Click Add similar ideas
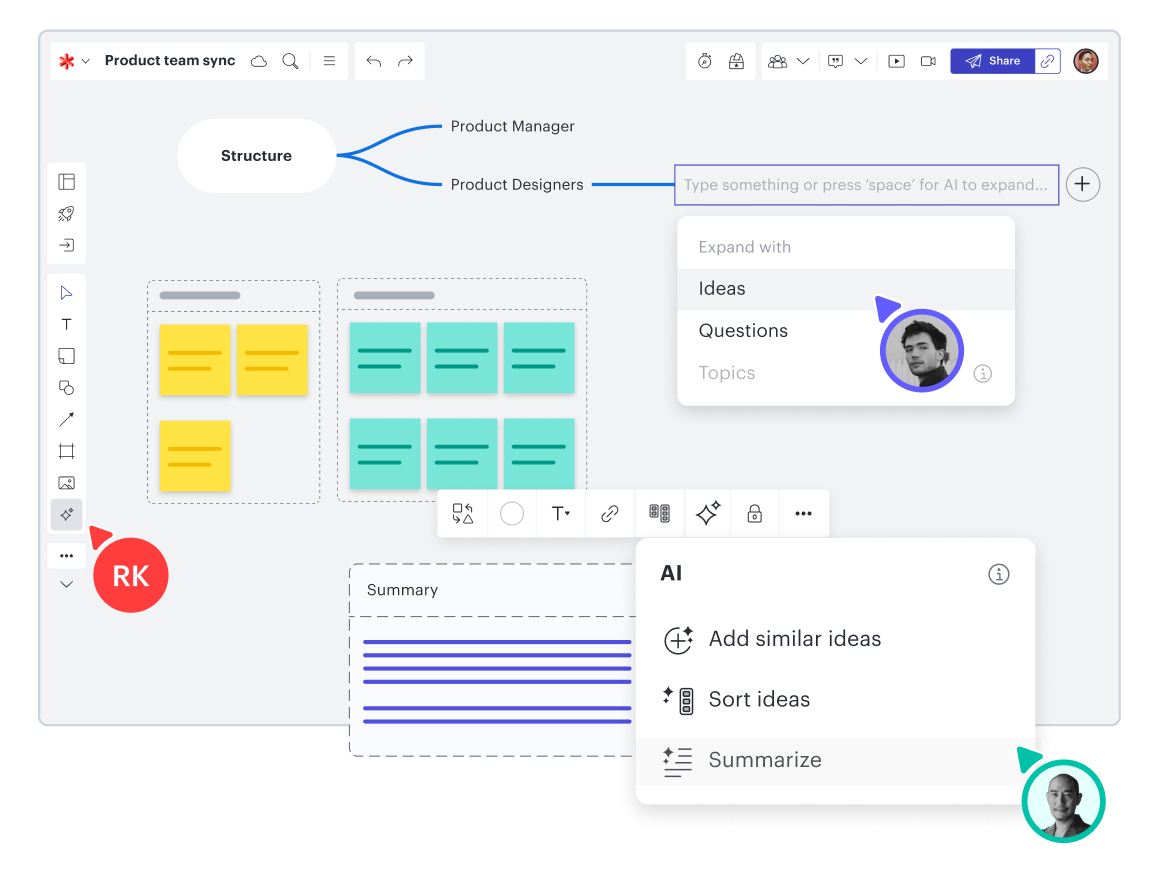The height and width of the screenshot is (870, 1160). (x=794, y=639)
